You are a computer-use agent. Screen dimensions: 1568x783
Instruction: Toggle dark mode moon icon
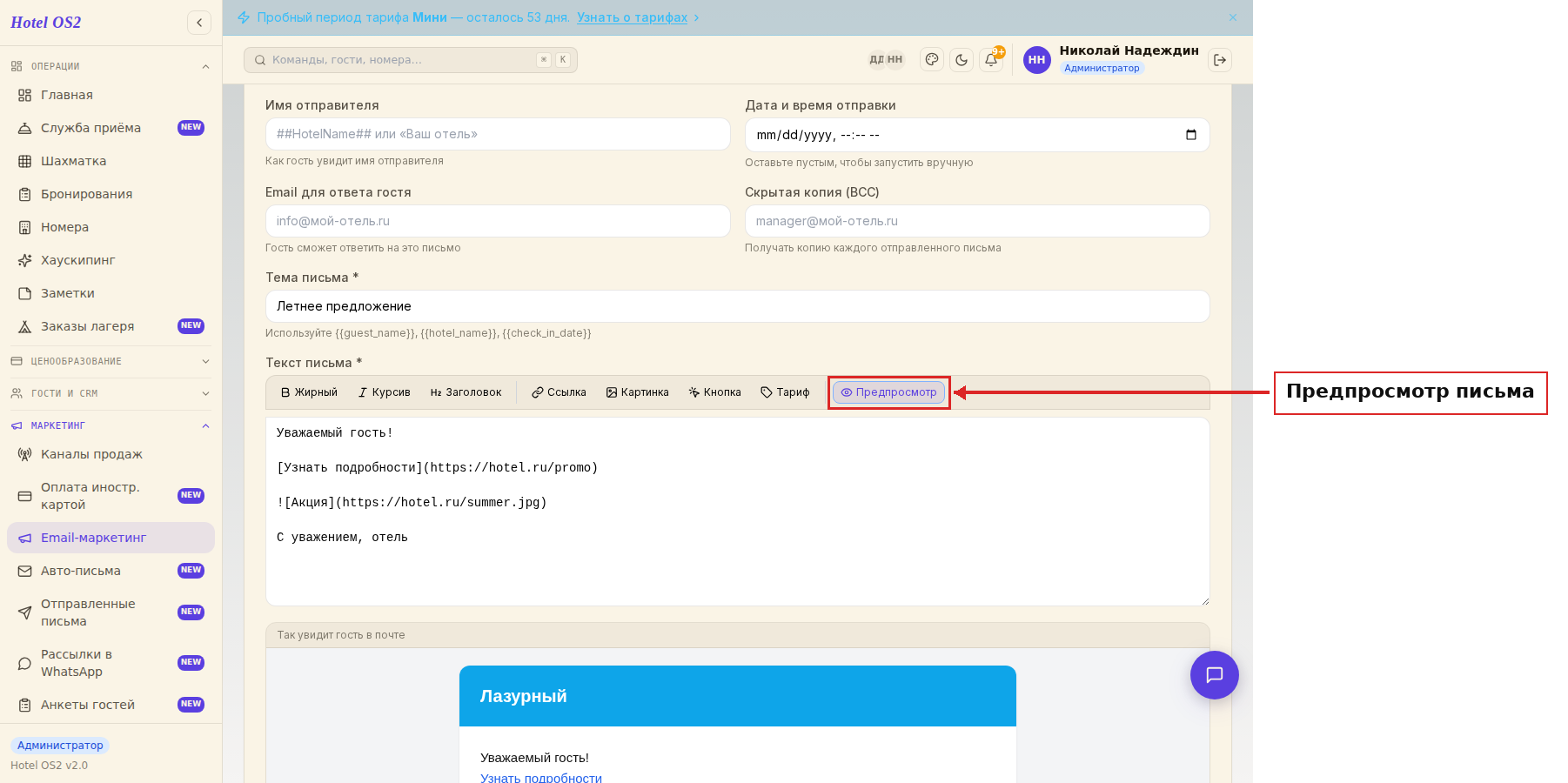click(x=962, y=60)
